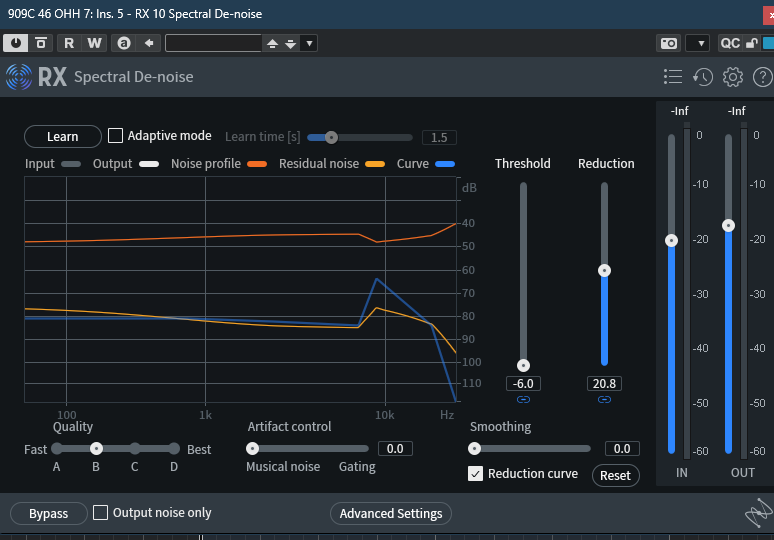Image resolution: width=774 pixels, height=540 pixels.
Task: Click the link icon under Reduction
Action: coord(604,400)
